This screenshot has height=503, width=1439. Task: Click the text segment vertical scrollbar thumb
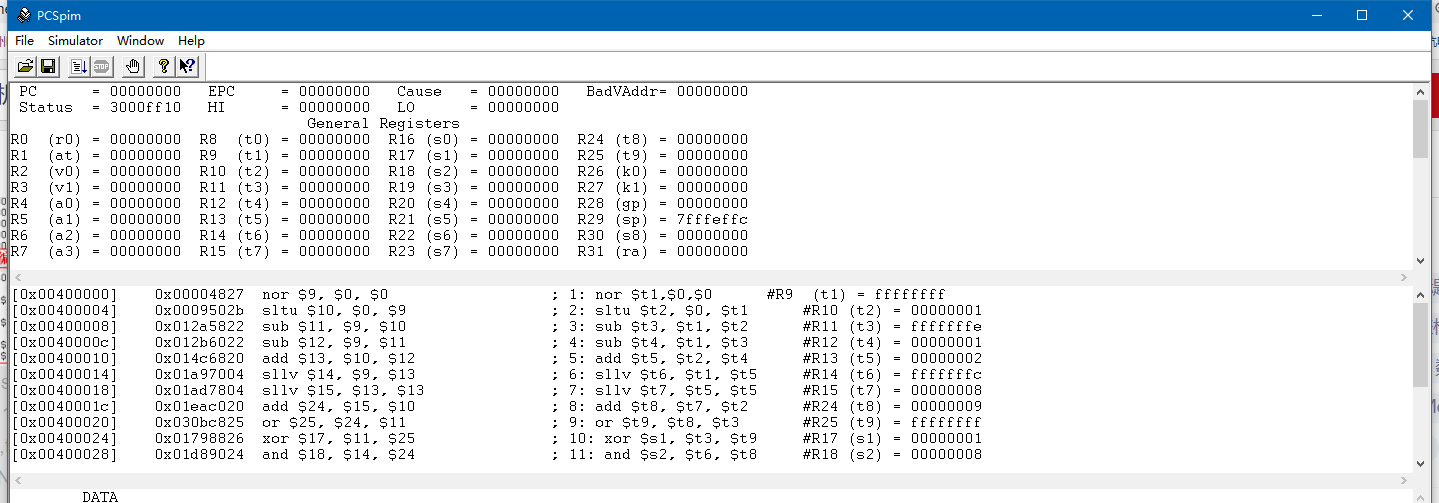[x=1420, y=345]
